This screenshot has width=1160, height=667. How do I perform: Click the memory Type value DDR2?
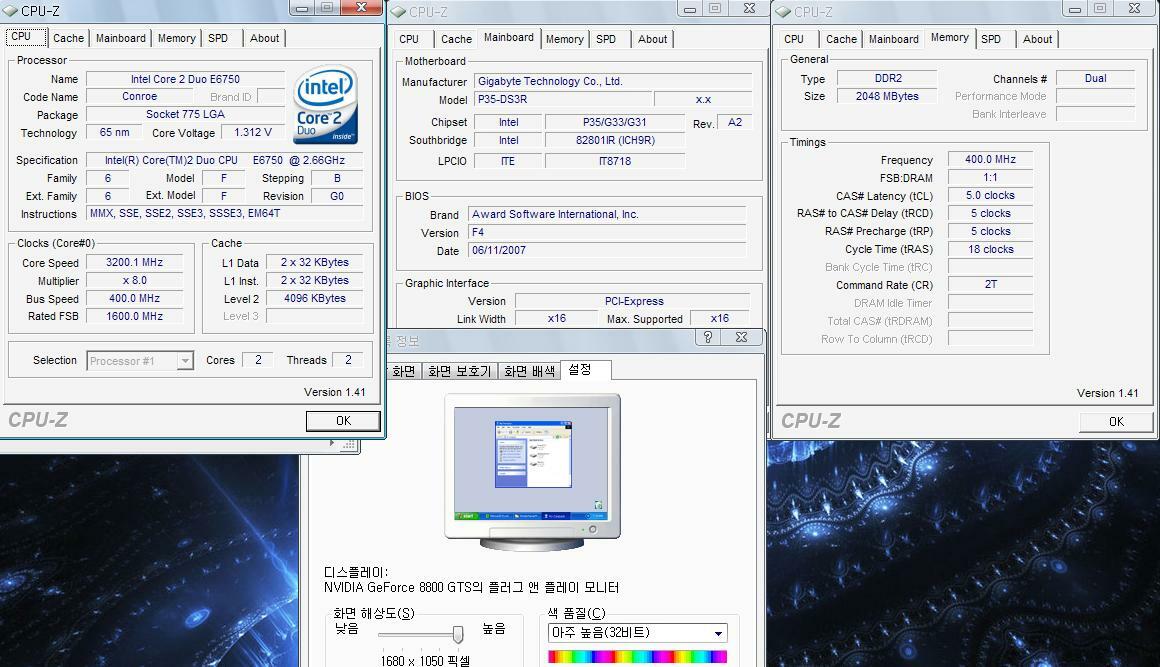[888, 78]
